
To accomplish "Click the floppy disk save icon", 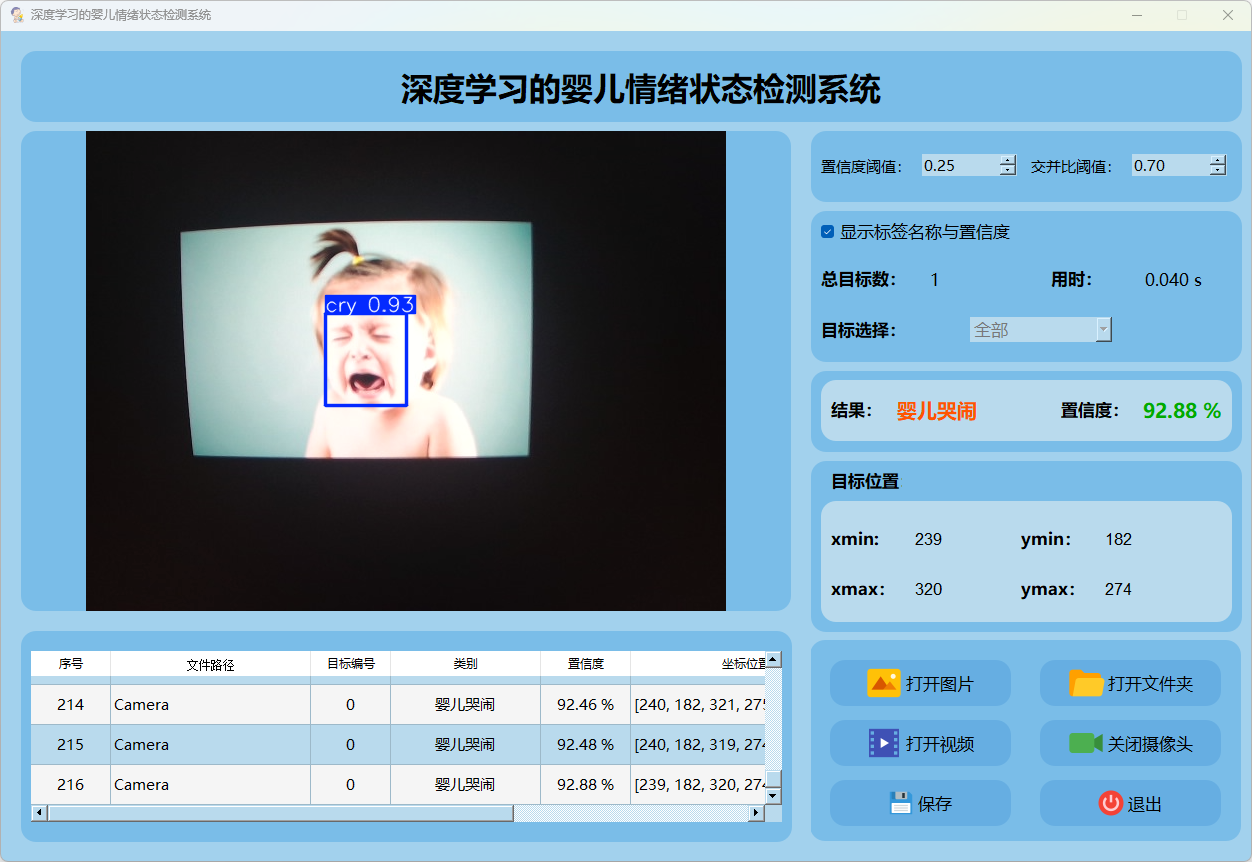I will 900,803.
